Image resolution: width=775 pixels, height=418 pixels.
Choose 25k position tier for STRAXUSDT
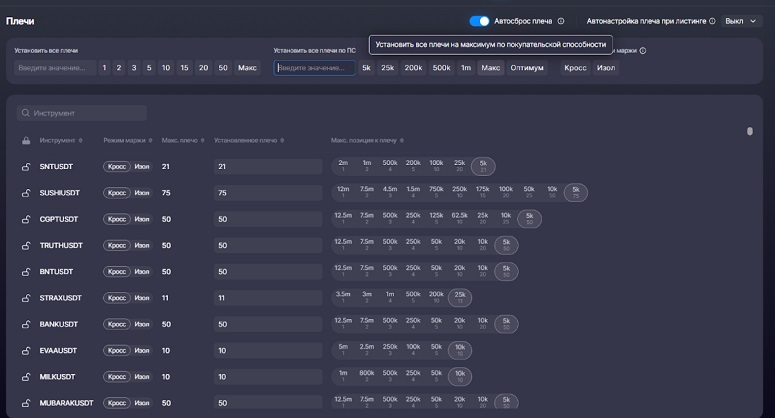(x=459, y=298)
